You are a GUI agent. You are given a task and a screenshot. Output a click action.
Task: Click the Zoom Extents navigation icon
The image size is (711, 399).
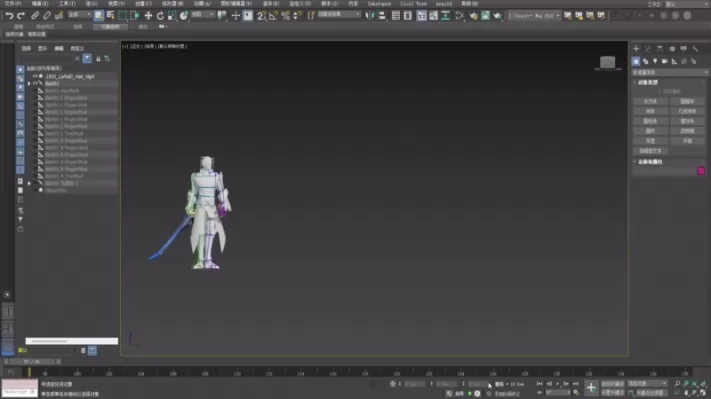click(x=694, y=384)
